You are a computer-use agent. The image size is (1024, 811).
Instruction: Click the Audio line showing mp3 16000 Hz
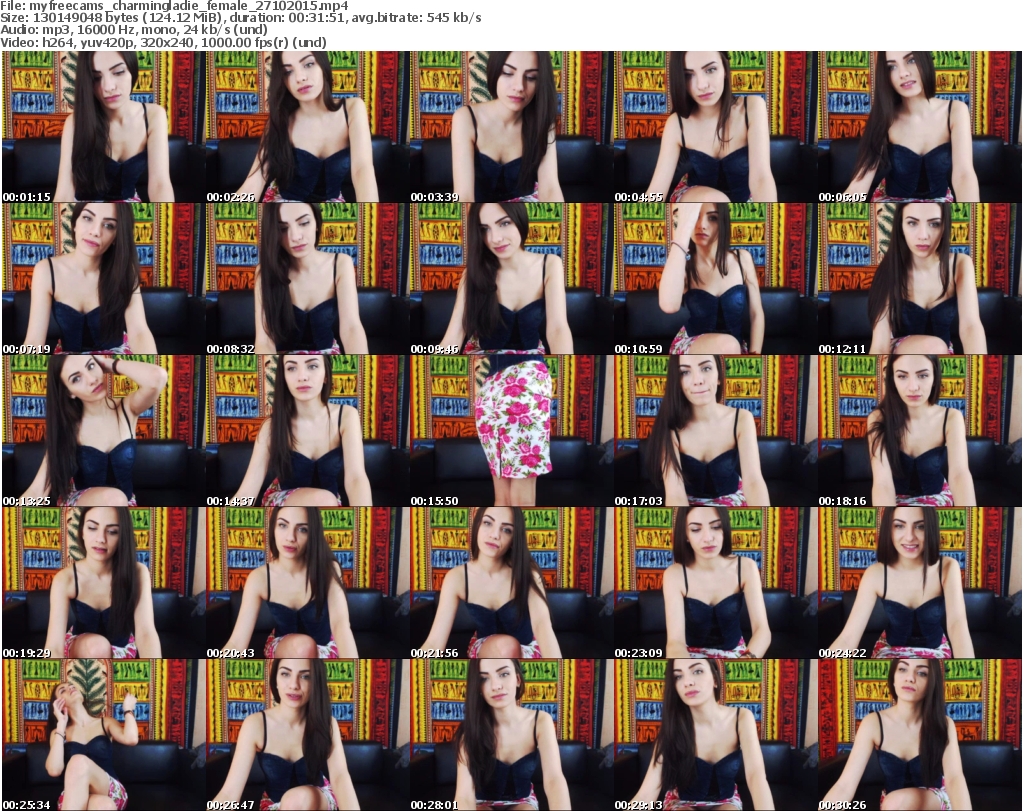134,30
